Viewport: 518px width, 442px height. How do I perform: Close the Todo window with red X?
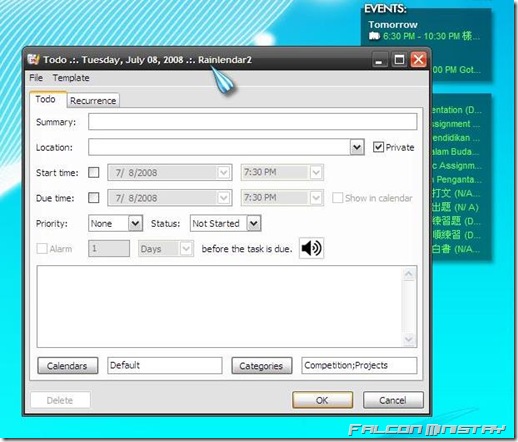click(x=418, y=60)
